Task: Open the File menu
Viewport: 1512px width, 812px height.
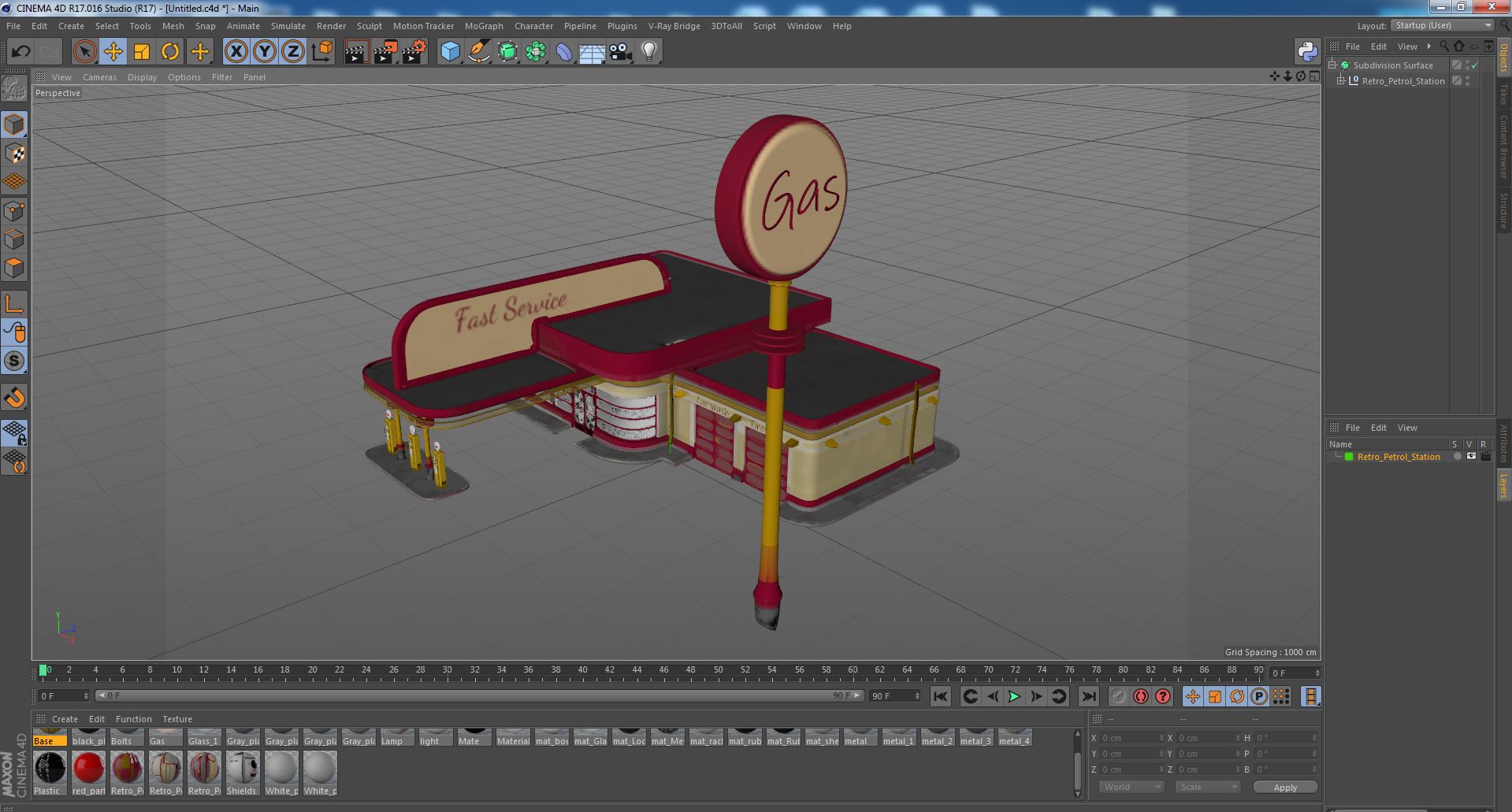Action: 13,26
